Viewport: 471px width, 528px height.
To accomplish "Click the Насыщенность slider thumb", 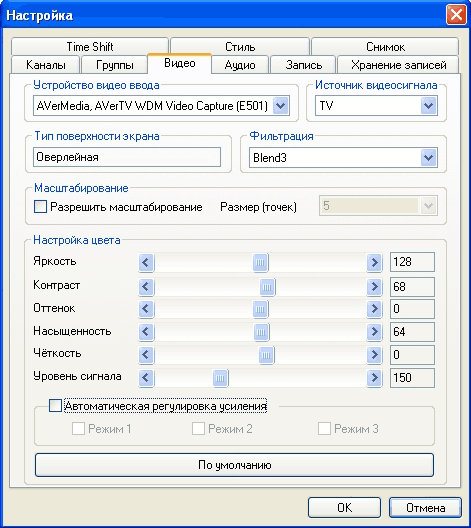I will (261, 332).
